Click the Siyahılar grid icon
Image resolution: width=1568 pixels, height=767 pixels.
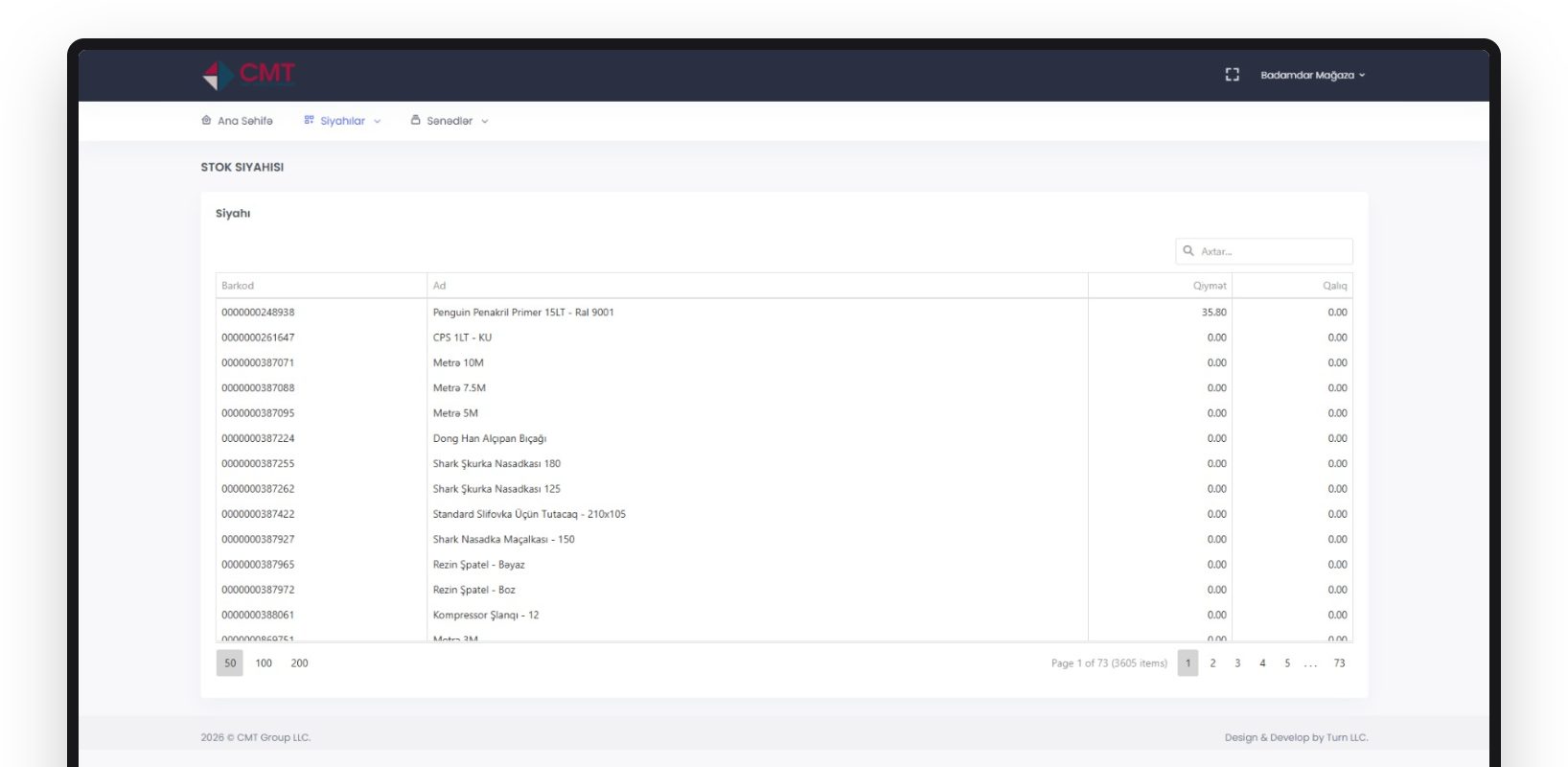pos(309,121)
